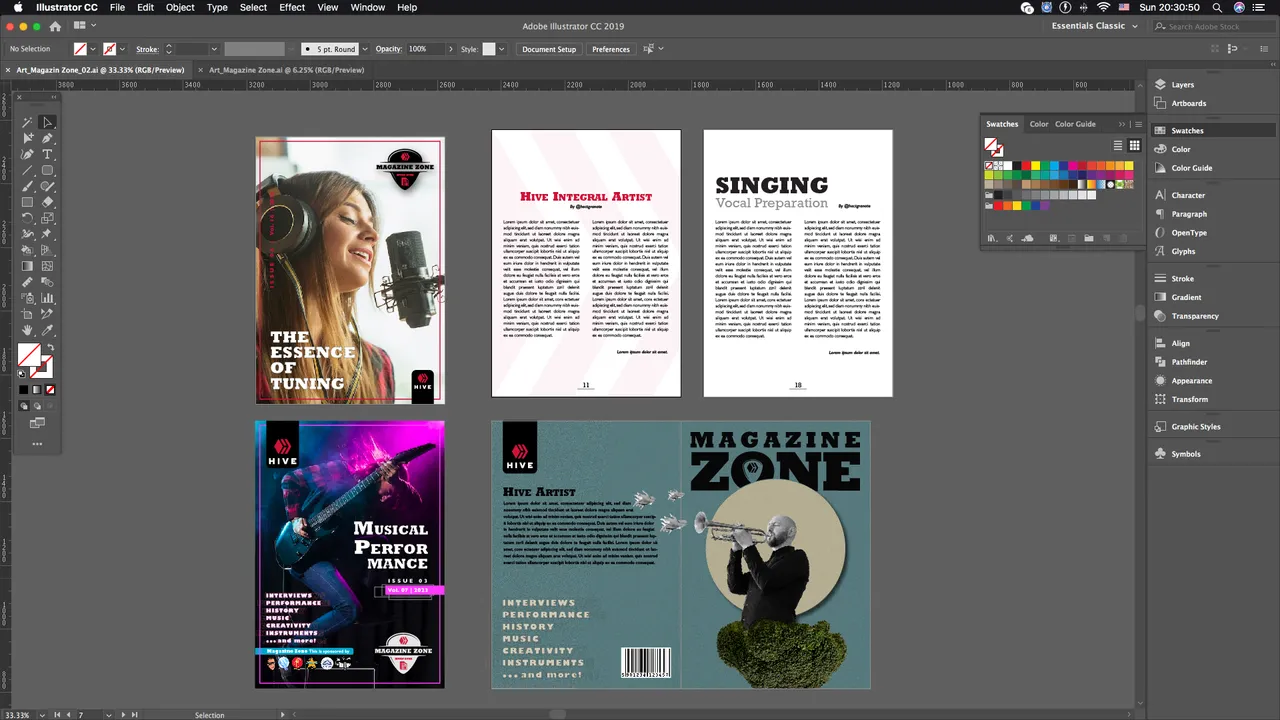Click Document Setup button
Viewport: 1280px width, 720px height.
(x=549, y=49)
